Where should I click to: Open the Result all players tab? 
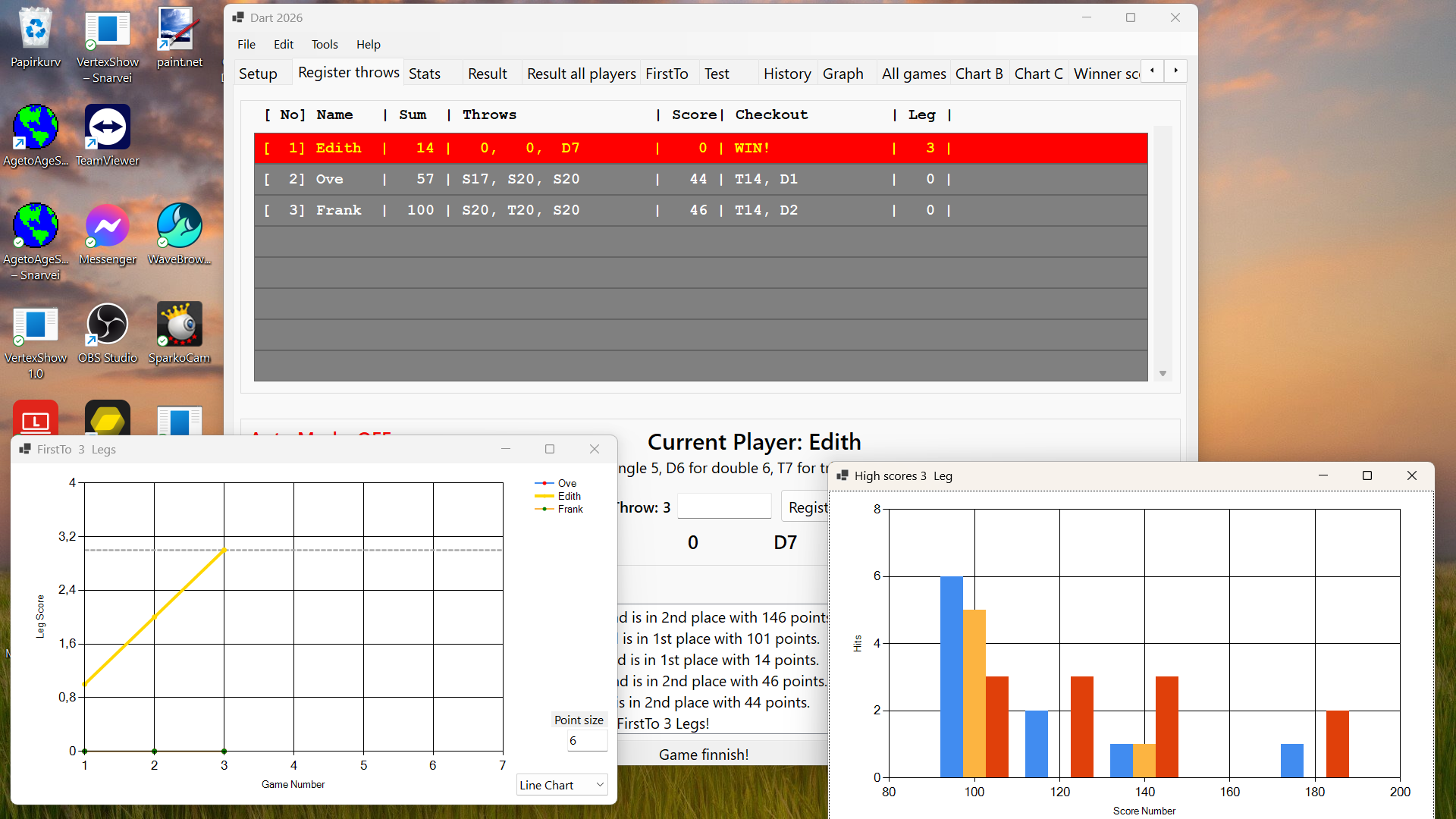[x=581, y=74]
